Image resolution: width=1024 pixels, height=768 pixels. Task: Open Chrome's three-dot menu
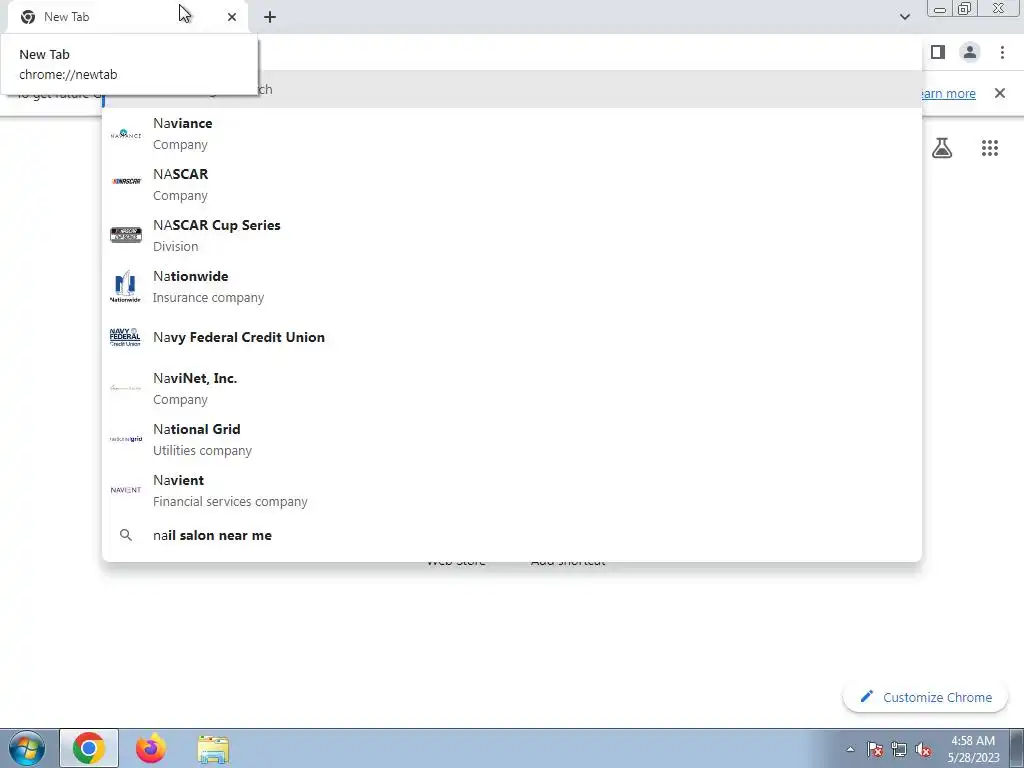point(1002,52)
